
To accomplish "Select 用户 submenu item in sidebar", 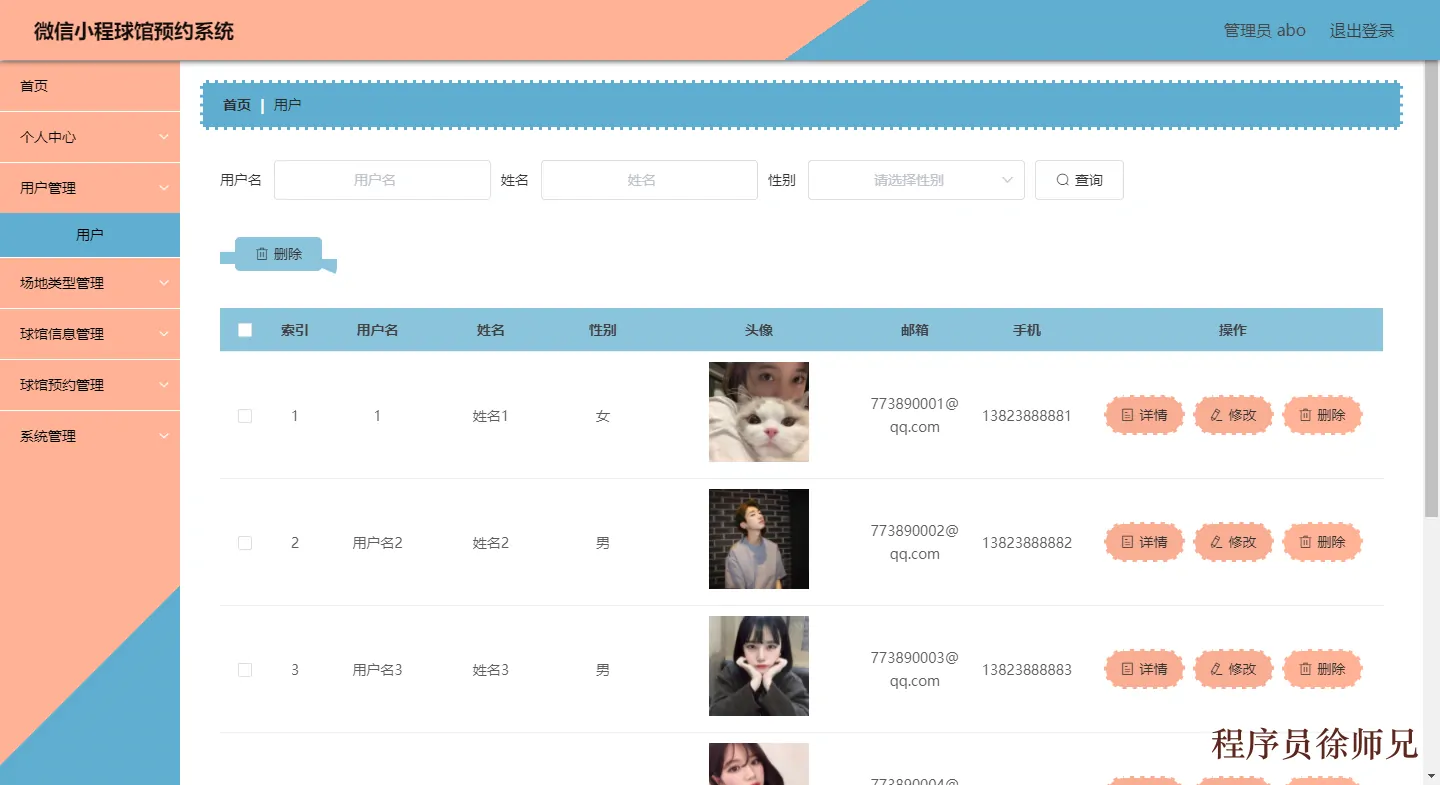I will (x=90, y=235).
